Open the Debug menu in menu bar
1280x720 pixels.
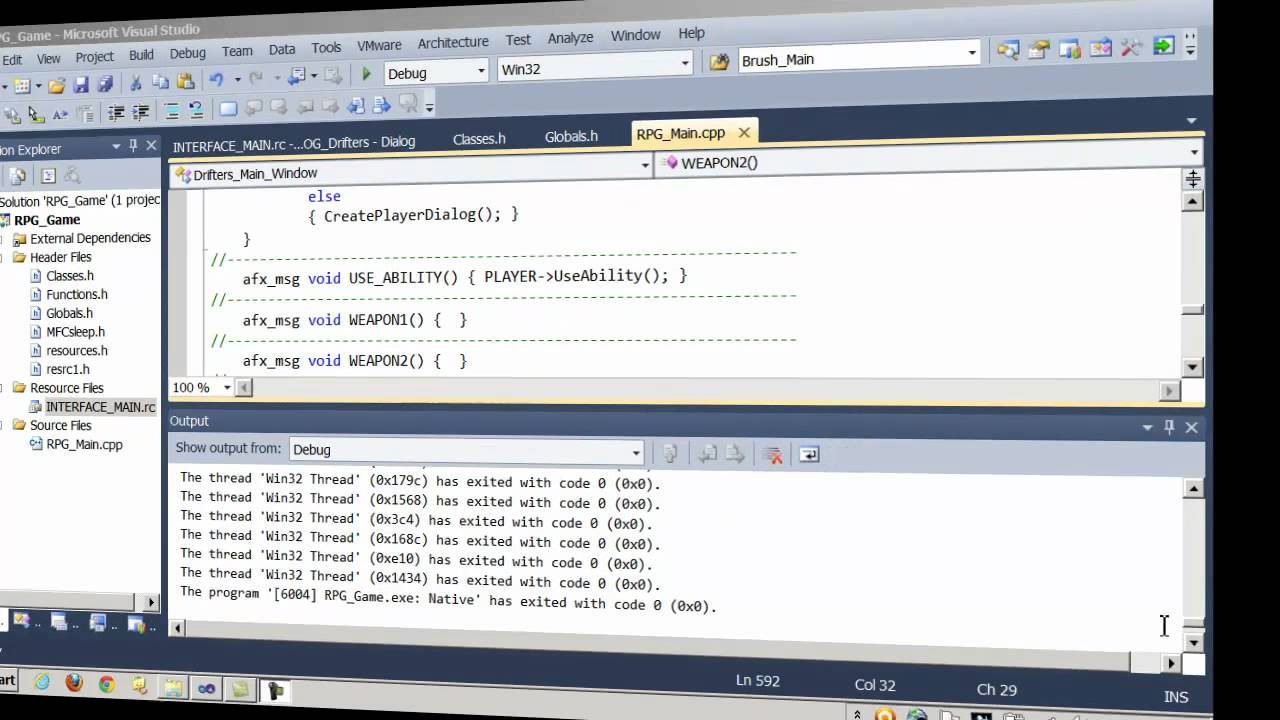pyautogui.click(x=187, y=53)
